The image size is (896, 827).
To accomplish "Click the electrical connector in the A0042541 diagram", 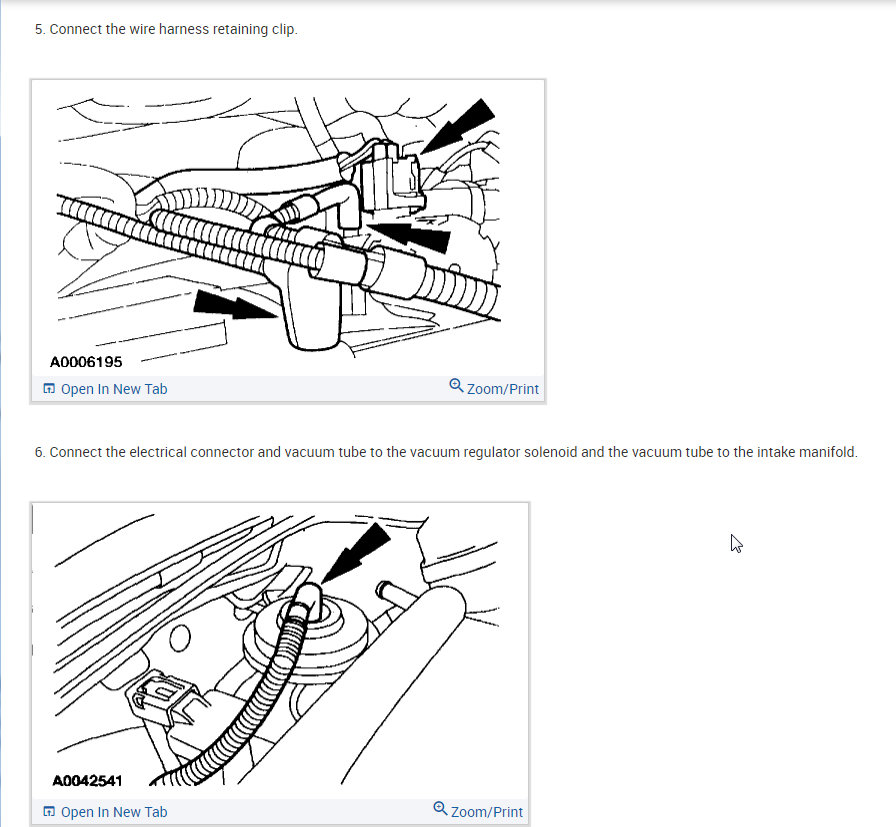I will pos(166,700).
